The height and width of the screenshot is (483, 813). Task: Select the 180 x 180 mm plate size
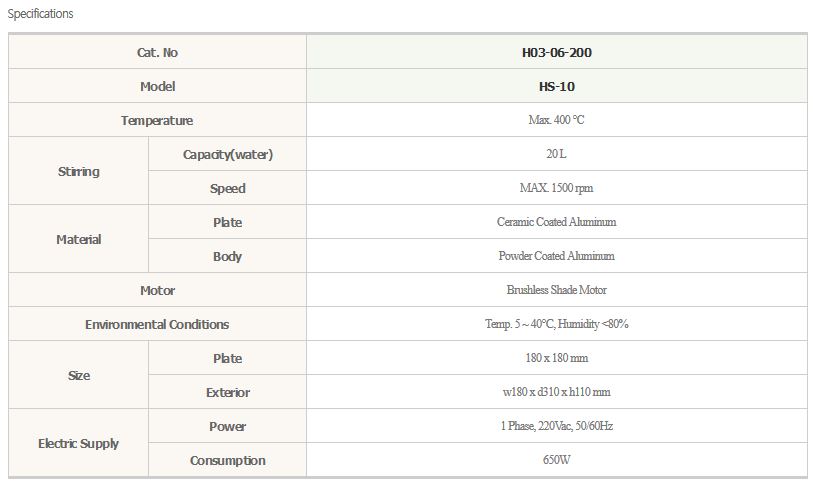pyautogui.click(x=556, y=358)
